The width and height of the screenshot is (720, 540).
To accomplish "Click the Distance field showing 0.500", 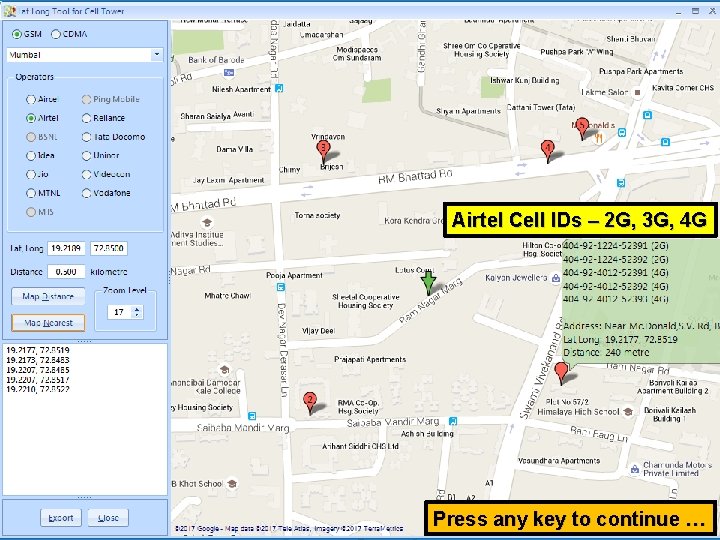I will [x=66, y=272].
